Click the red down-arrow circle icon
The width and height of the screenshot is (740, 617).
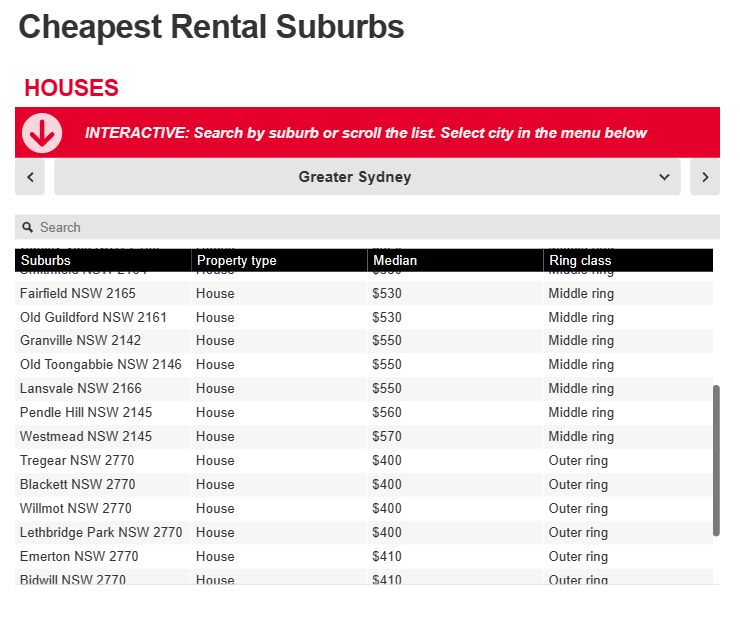(42, 133)
